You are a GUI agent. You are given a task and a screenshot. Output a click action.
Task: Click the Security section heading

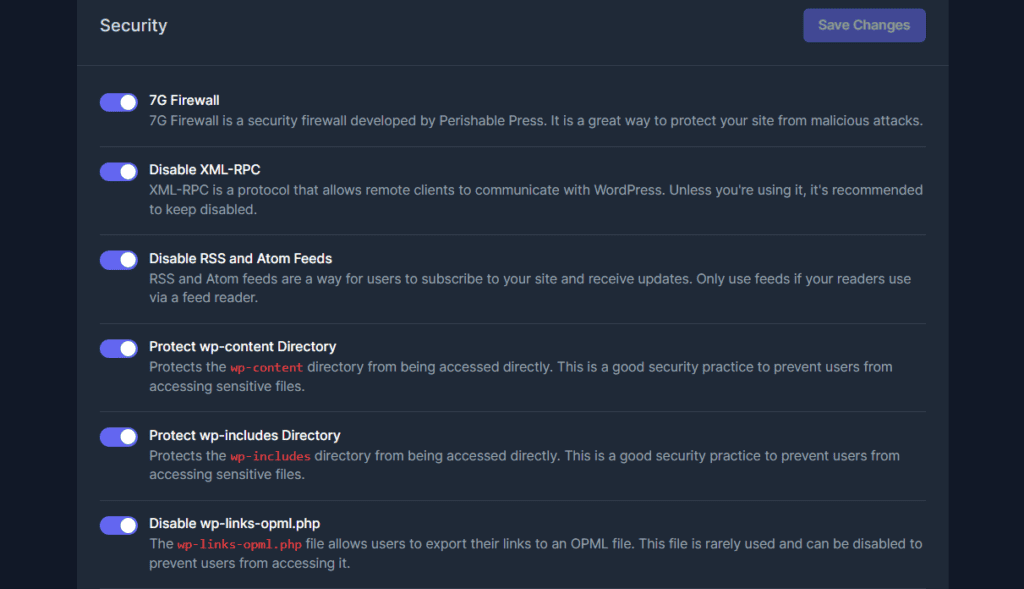click(x=133, y=26)
